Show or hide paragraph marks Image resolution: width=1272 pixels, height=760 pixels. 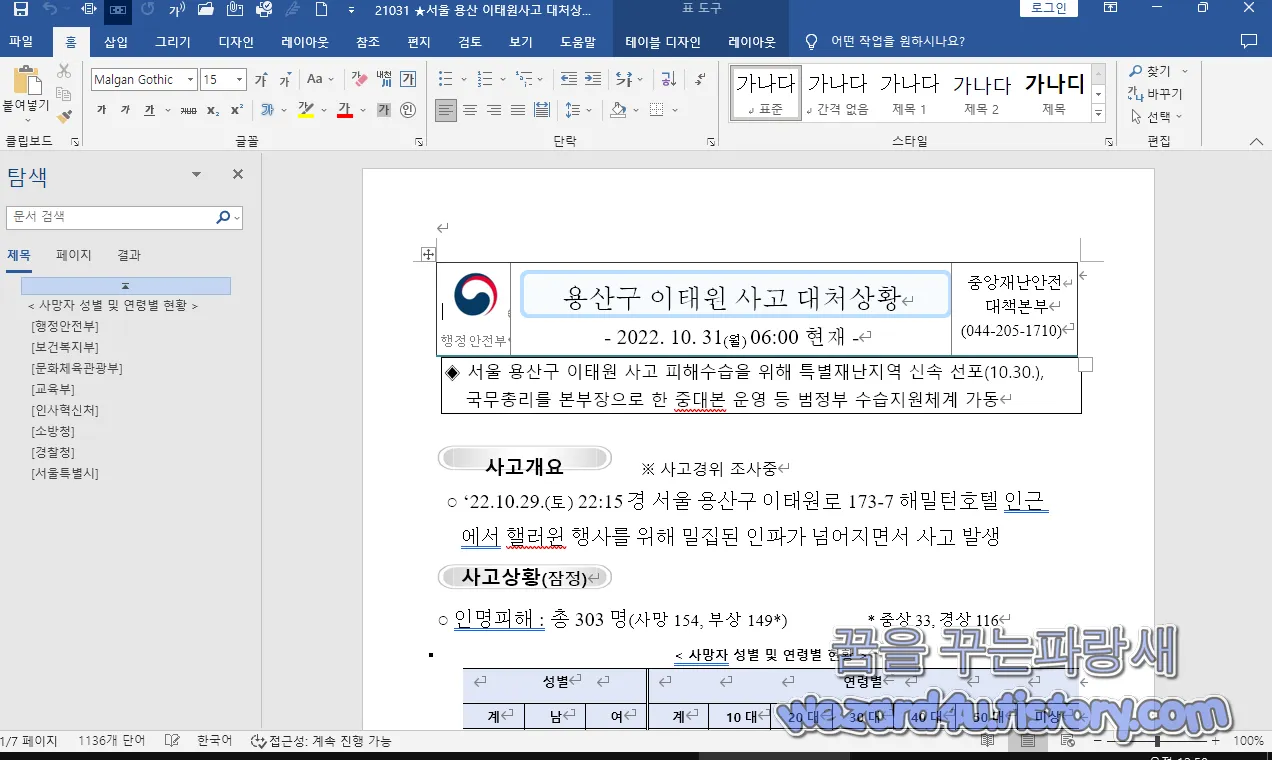(x=700, y=79)
